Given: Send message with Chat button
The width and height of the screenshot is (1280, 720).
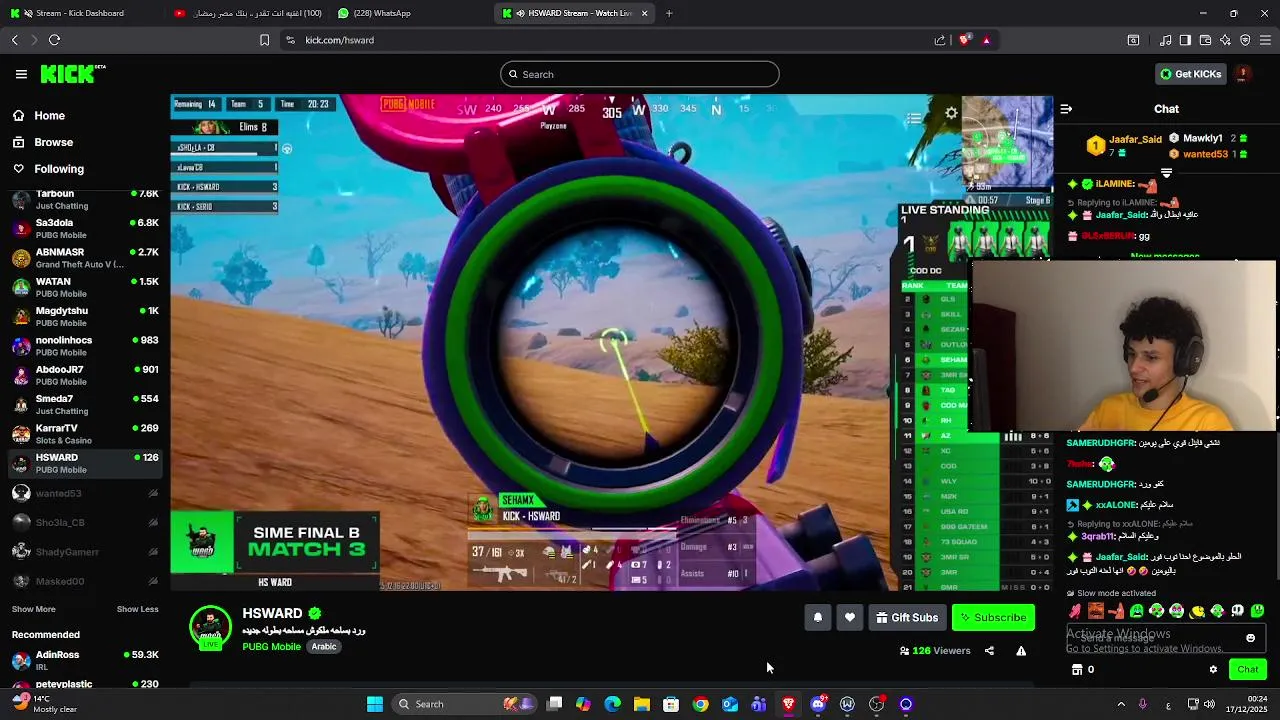Looking at the screenshot, I should pyautogui.click(x=1247, y=670).
